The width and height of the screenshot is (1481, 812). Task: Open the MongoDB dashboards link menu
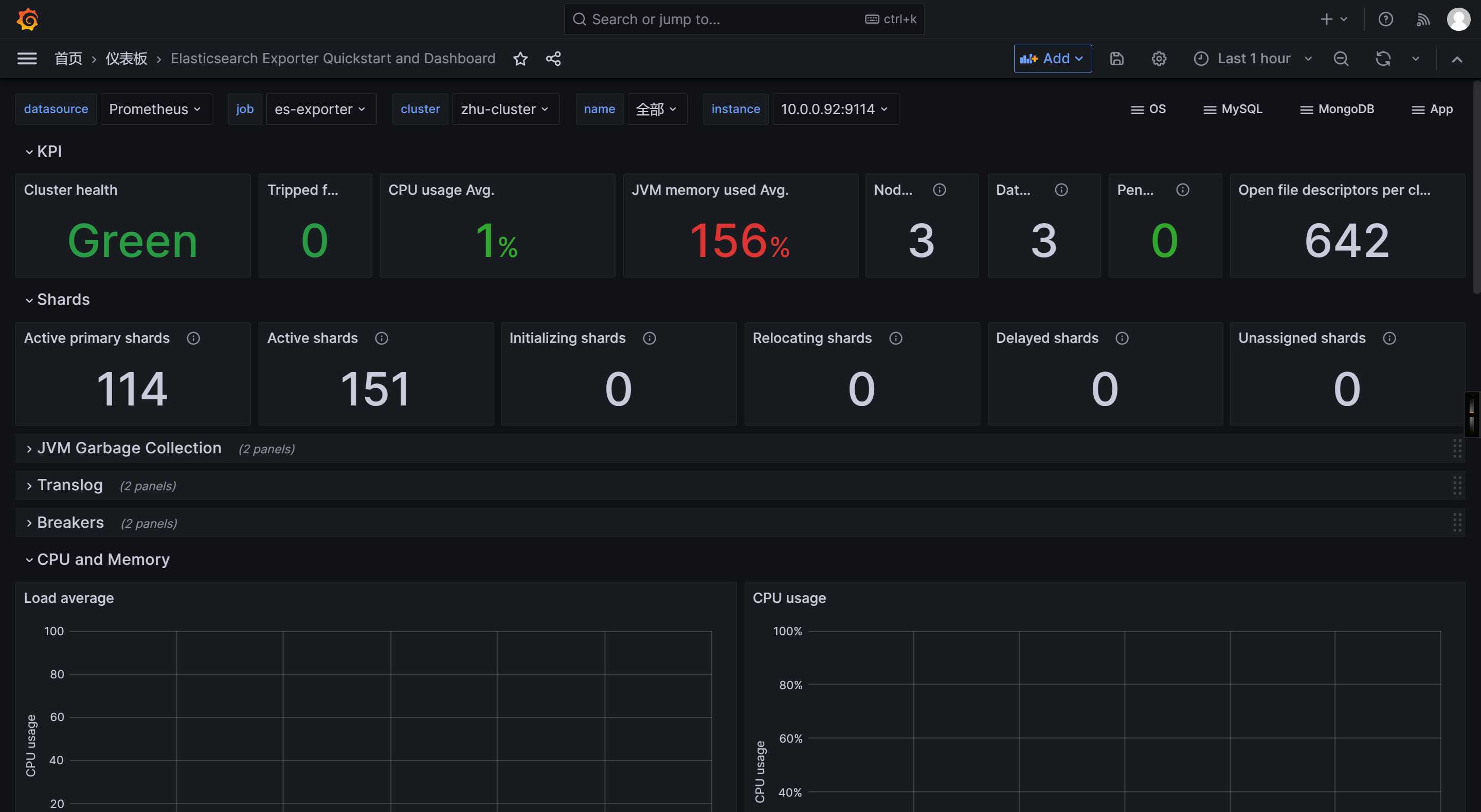[x=1336, y=109]
